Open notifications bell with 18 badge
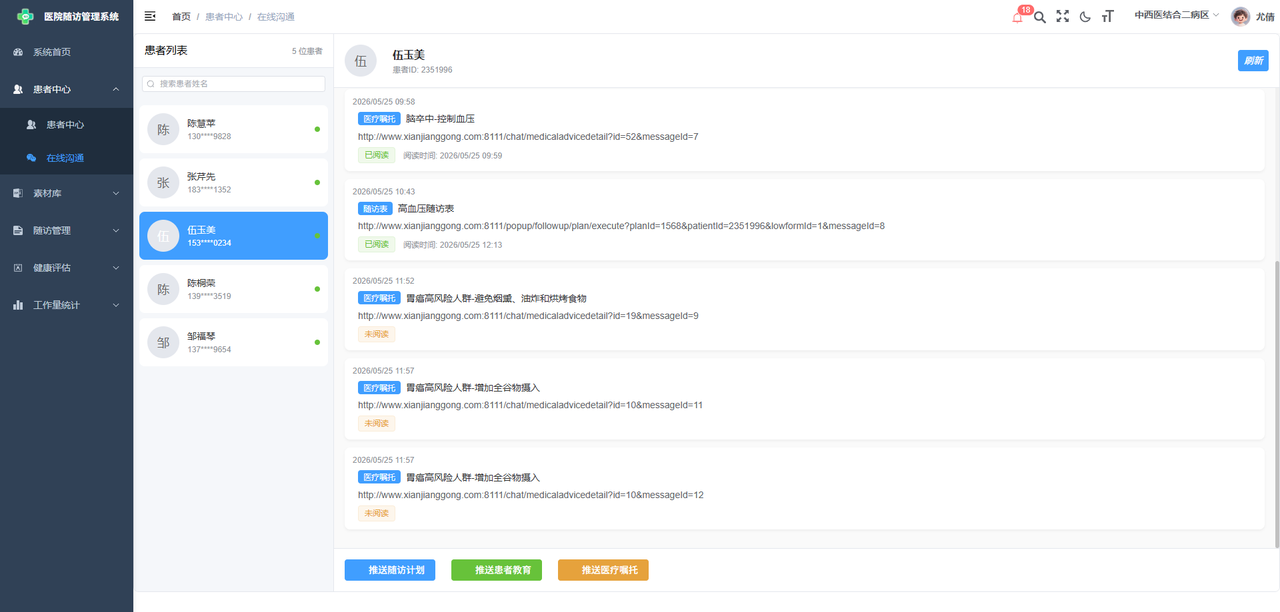Screen dimensions: 1280x612 [1018, 16]
